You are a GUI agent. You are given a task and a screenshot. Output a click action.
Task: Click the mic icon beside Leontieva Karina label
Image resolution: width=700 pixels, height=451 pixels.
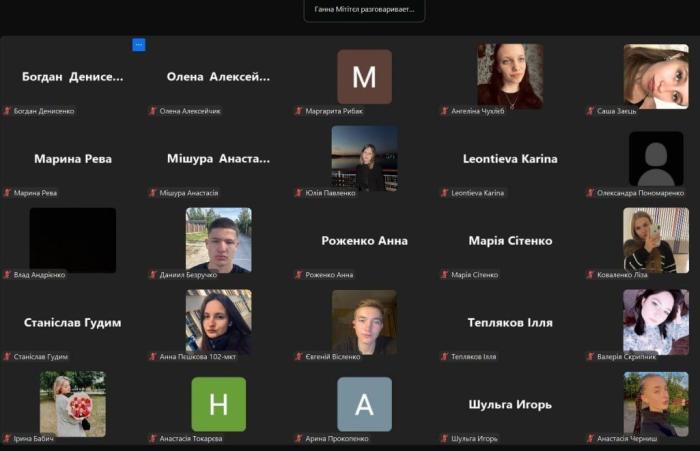445,193
